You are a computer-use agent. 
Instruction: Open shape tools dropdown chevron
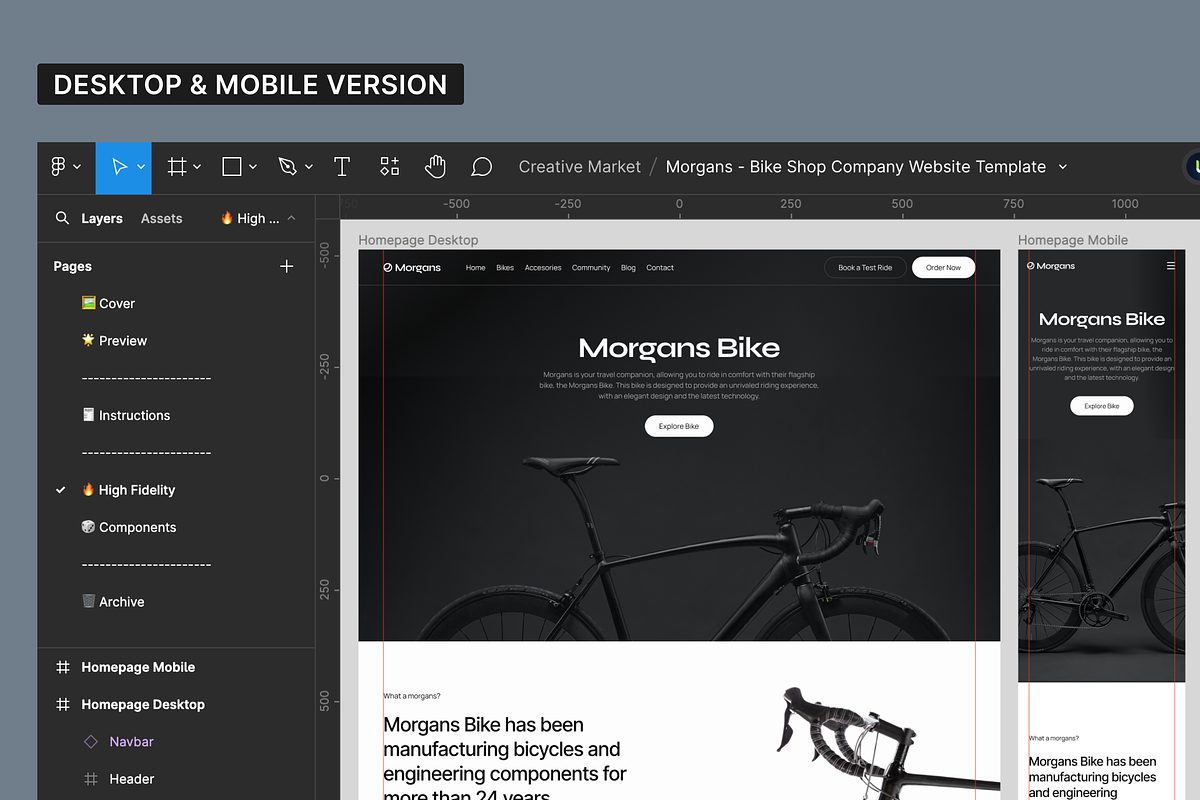click(253, 167)
